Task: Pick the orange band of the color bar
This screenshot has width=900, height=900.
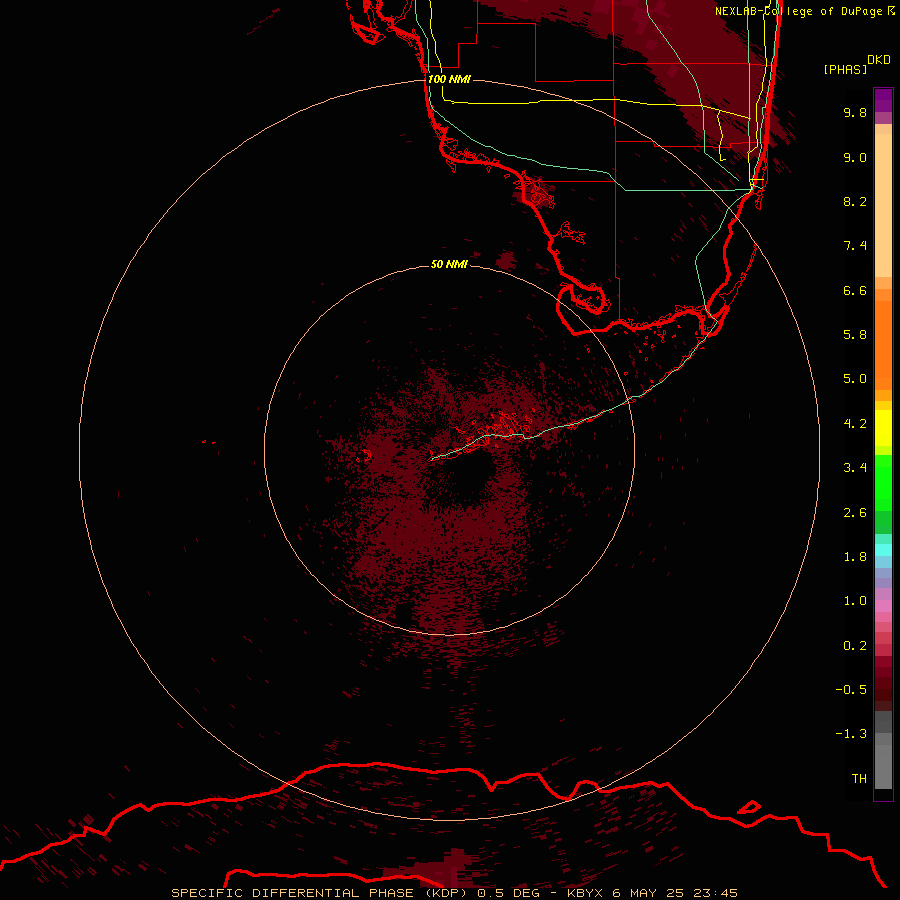Action: pyautogui.click(x=883, y=345)
